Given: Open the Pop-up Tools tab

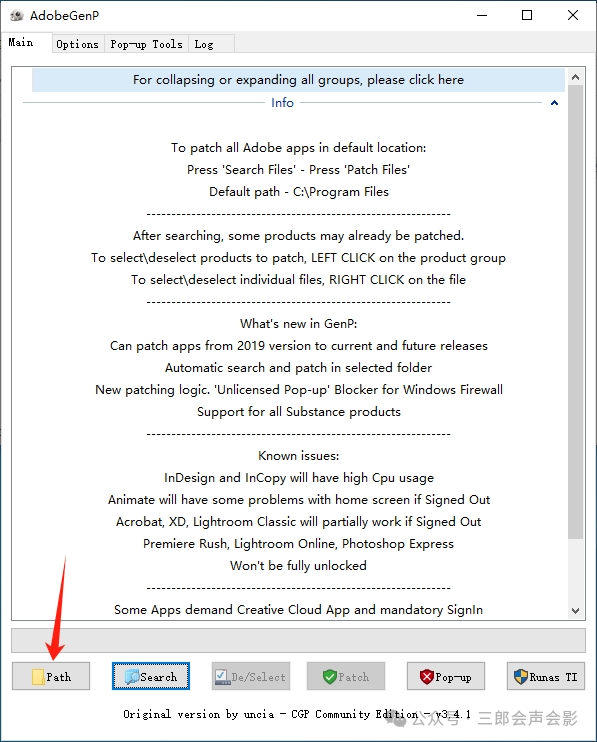Looking at the screenshot, I should pyautogui.click(x=146, y=44).
